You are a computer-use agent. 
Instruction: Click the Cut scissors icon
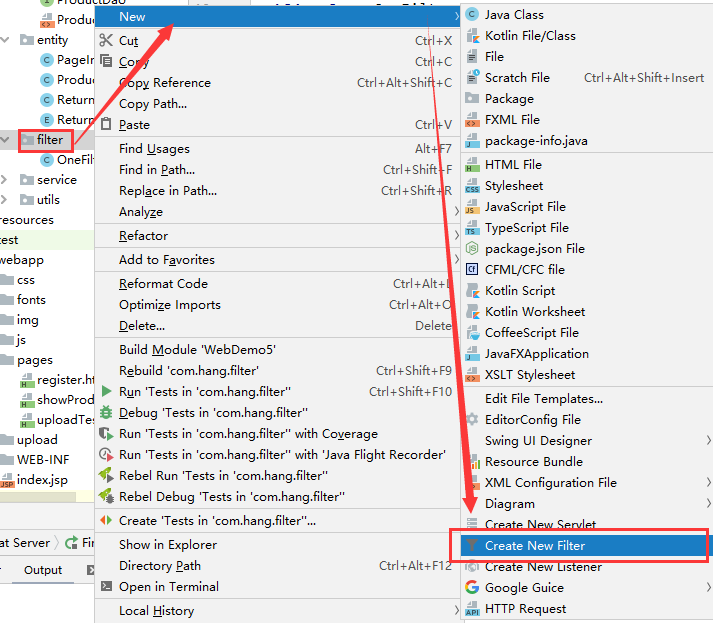(105, 40)
